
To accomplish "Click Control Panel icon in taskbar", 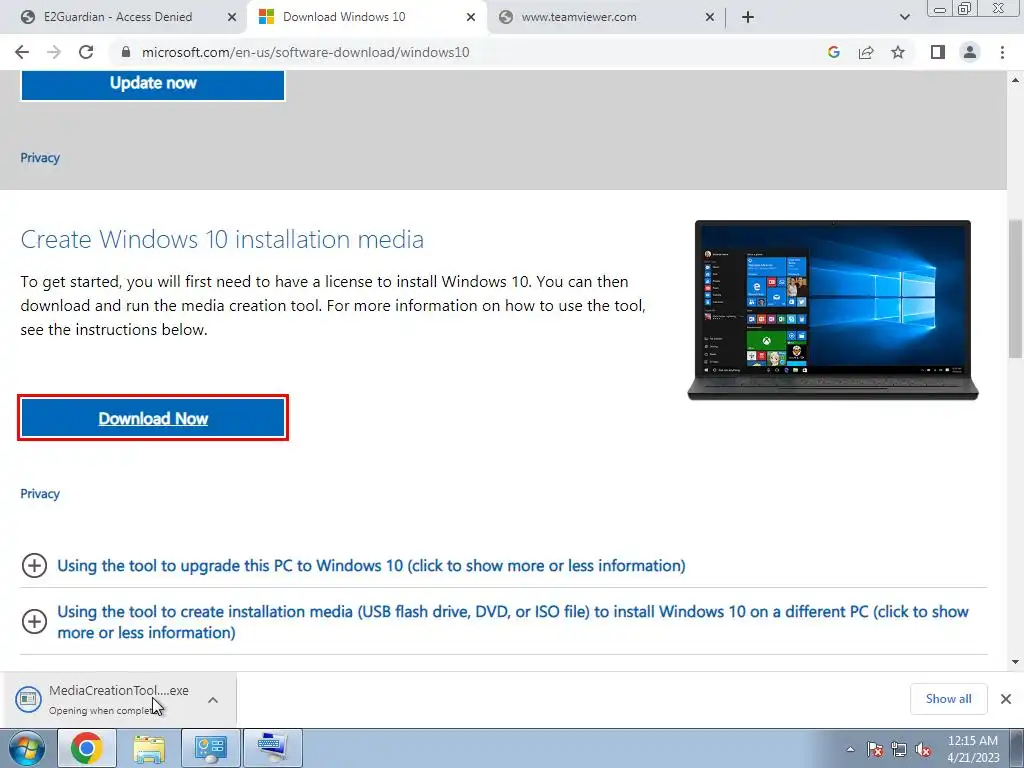I will tap(211, 748).
